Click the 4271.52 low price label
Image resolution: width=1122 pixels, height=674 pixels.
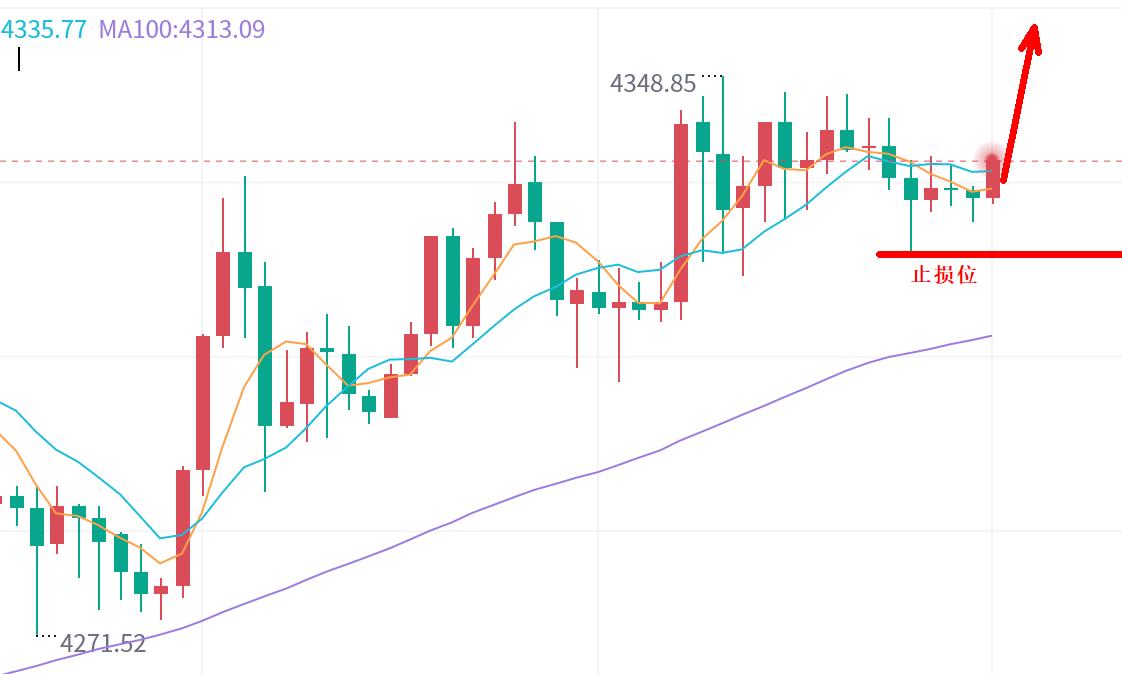click(103, 643)
